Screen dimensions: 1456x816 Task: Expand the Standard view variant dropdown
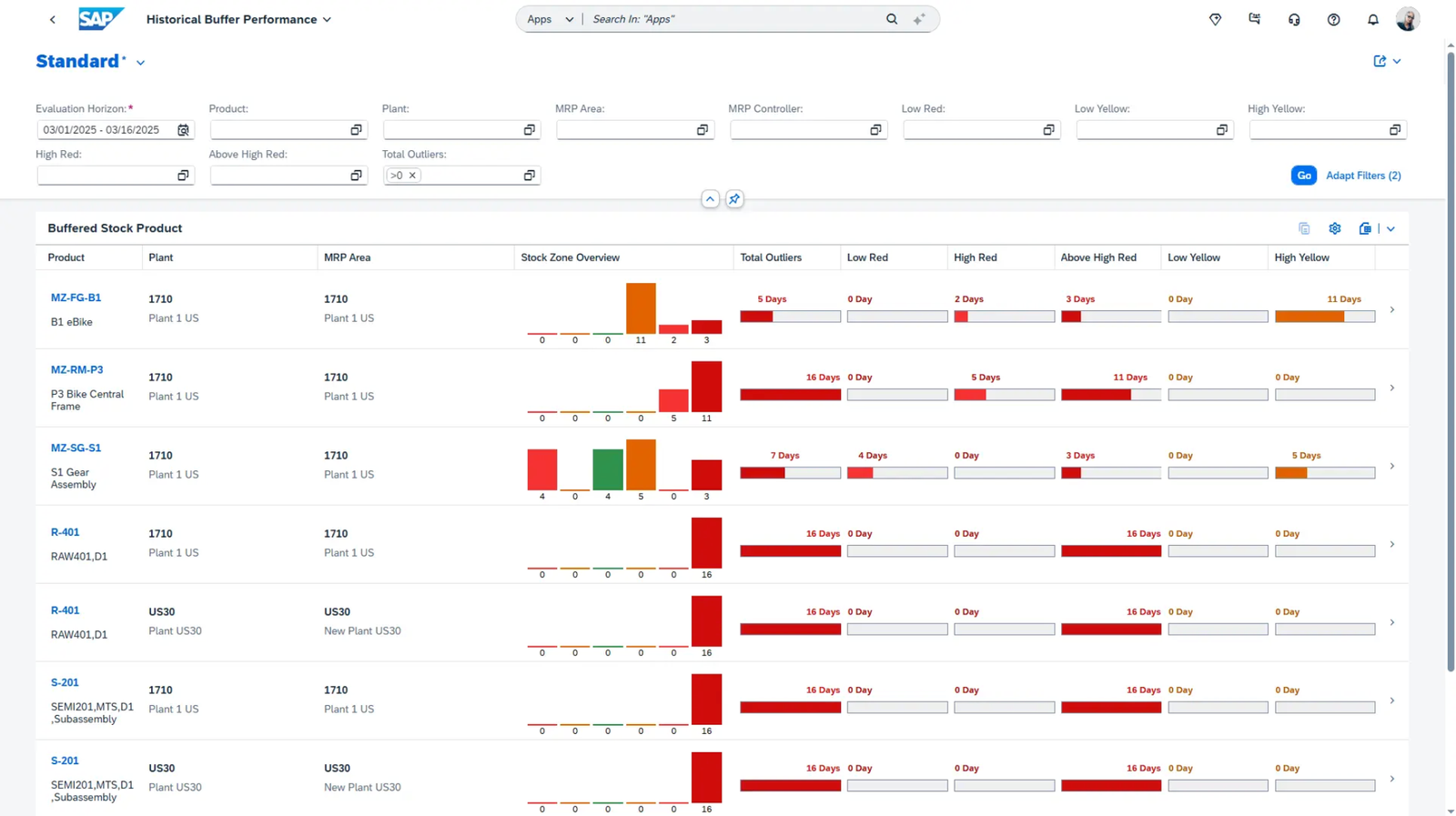pos(140,63)
